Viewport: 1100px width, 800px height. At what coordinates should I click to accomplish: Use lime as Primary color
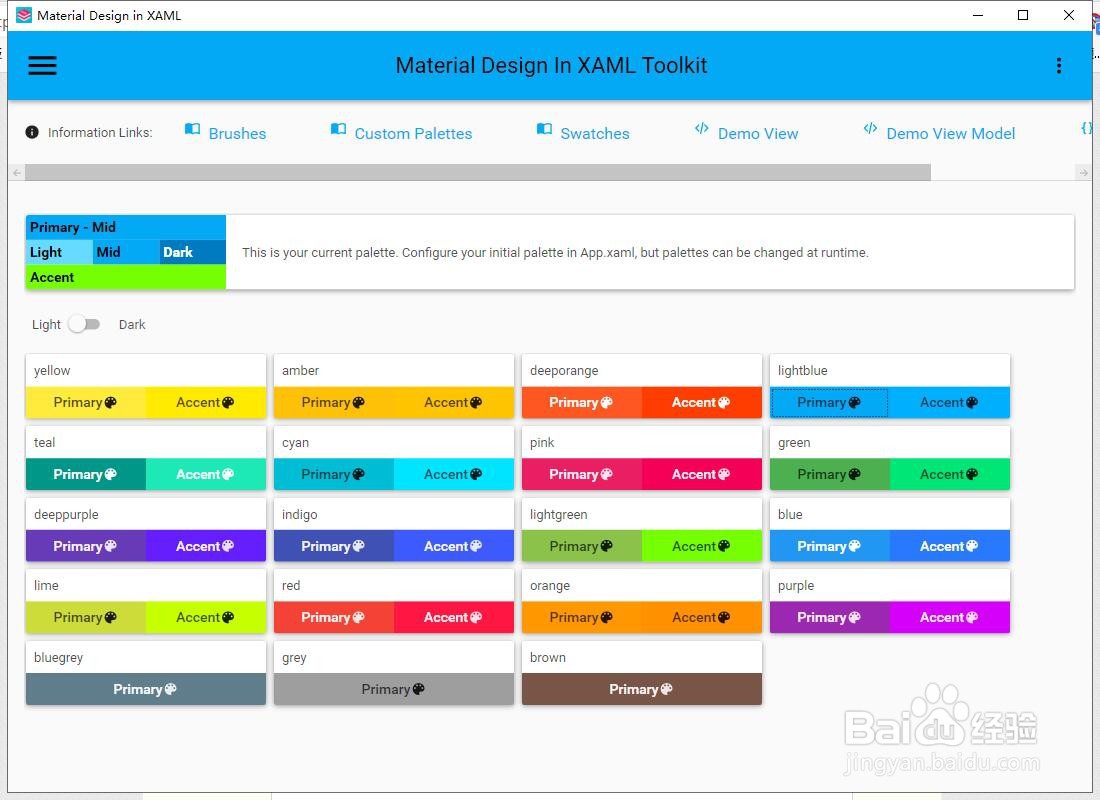pos(86,618)
